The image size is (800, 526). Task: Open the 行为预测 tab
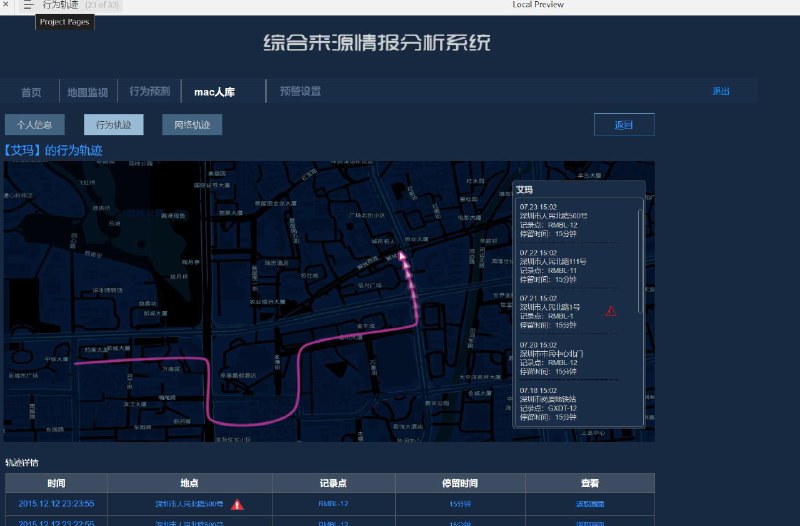[149, 91]
